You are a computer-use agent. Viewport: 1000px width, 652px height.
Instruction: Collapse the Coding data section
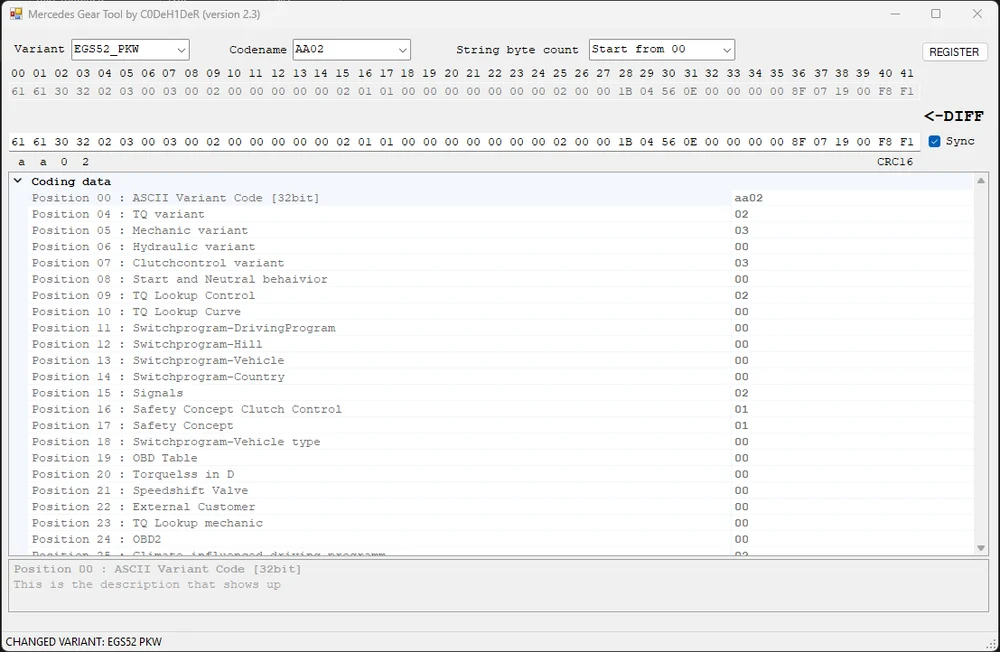tap(18, 181)
